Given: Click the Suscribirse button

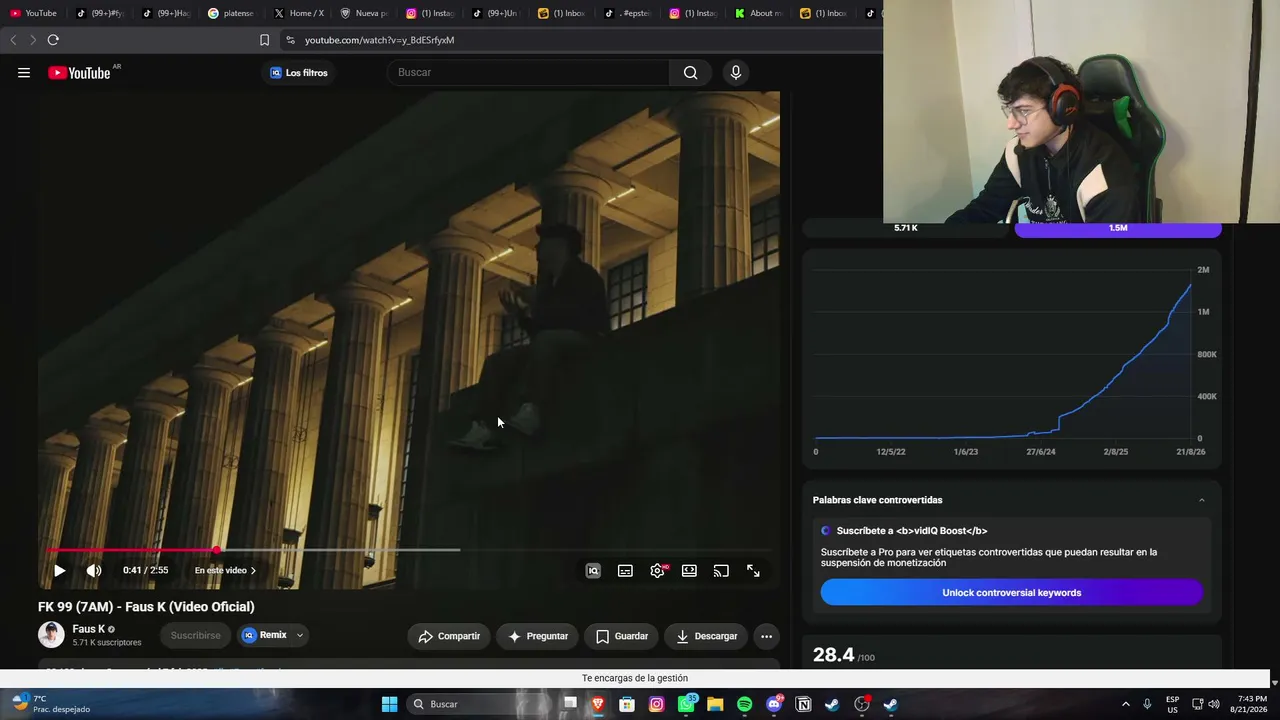Looking at the screenshot, I should [195, 635].
